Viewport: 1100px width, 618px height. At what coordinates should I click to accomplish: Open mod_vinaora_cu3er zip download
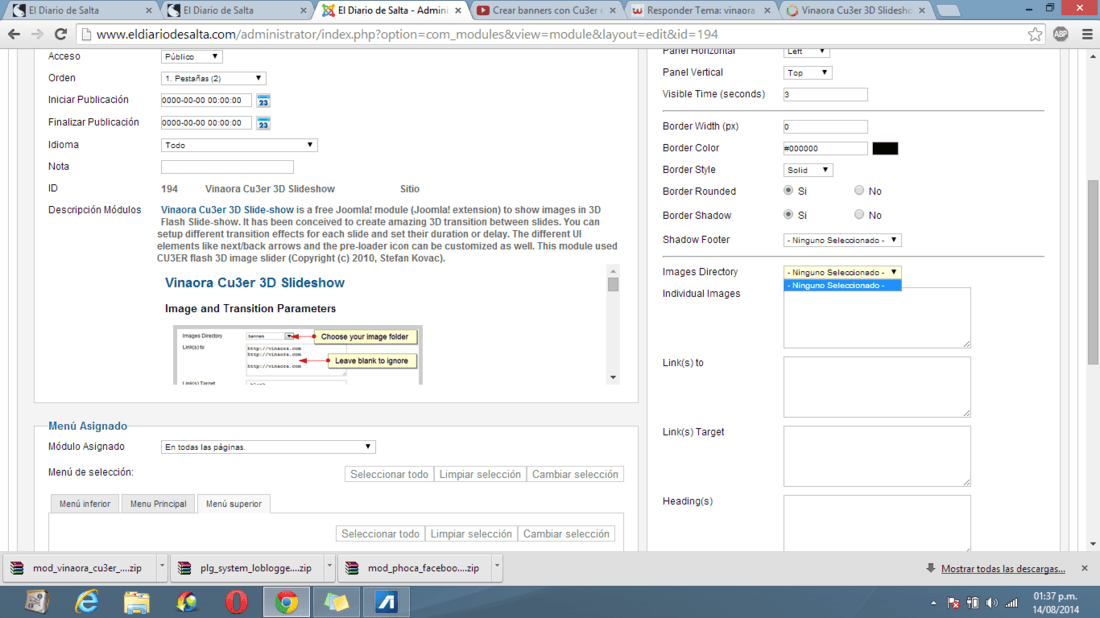pyautogui.click(x=79, y=567)
